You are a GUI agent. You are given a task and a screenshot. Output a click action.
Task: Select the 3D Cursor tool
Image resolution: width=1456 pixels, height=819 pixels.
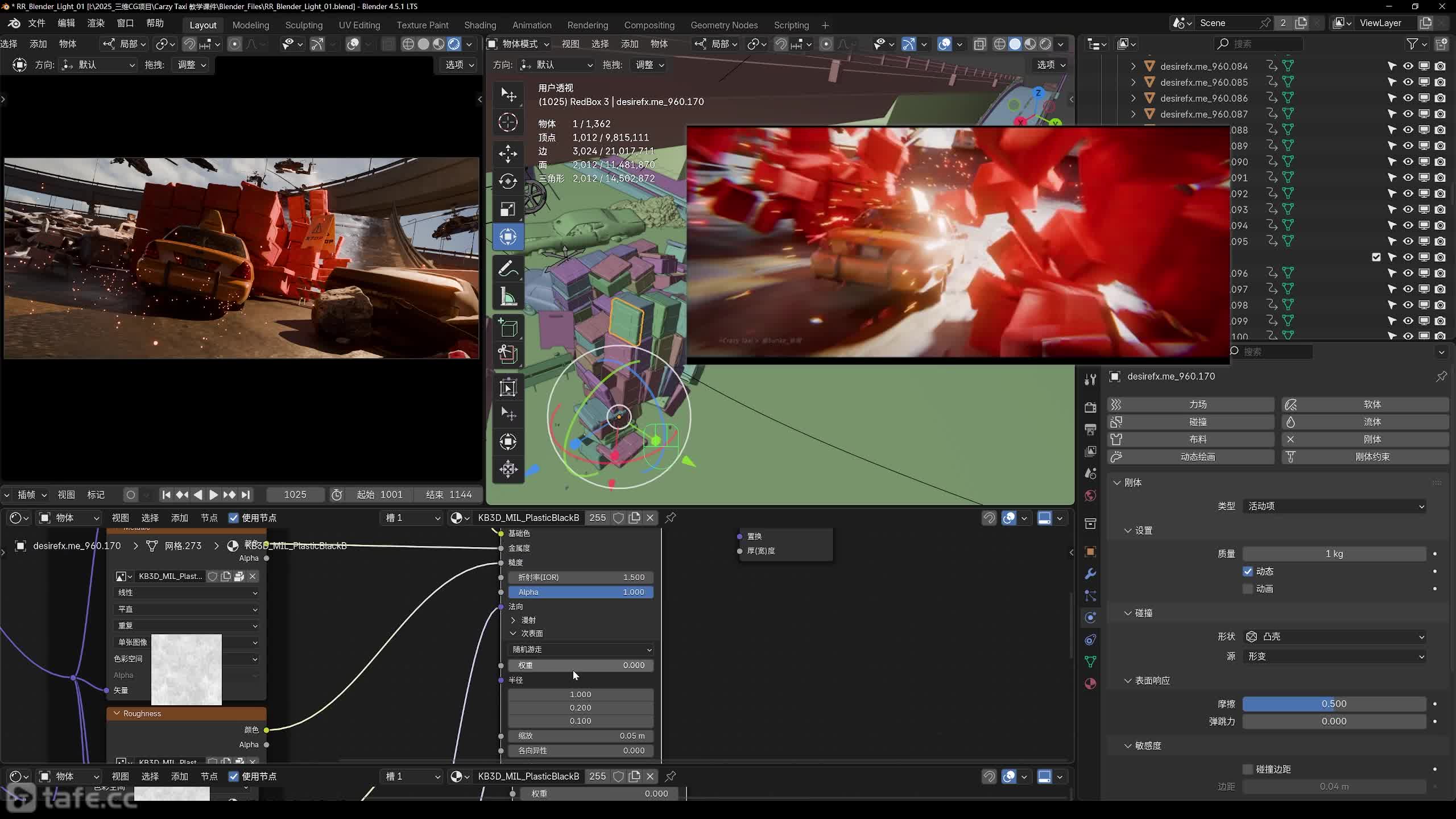tap(508, 122)
